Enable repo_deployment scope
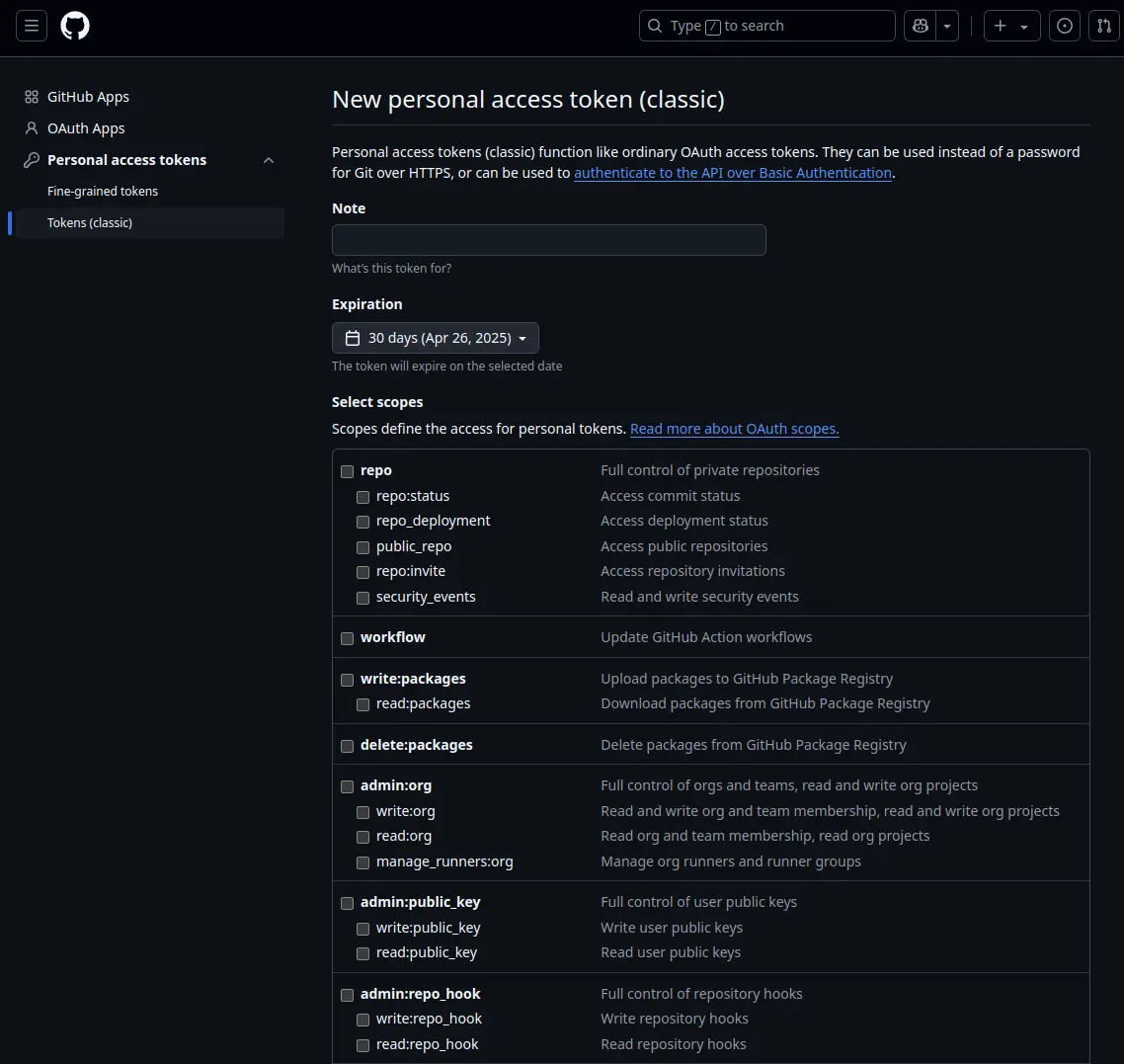 click(363, 522)
